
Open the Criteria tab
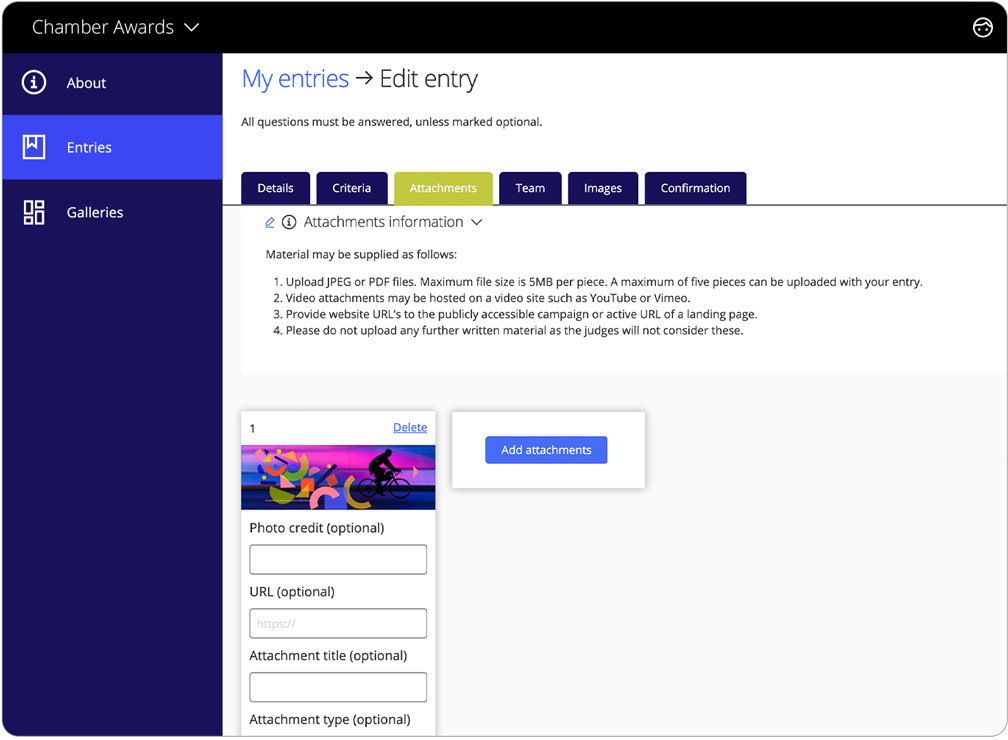(351, 188)
